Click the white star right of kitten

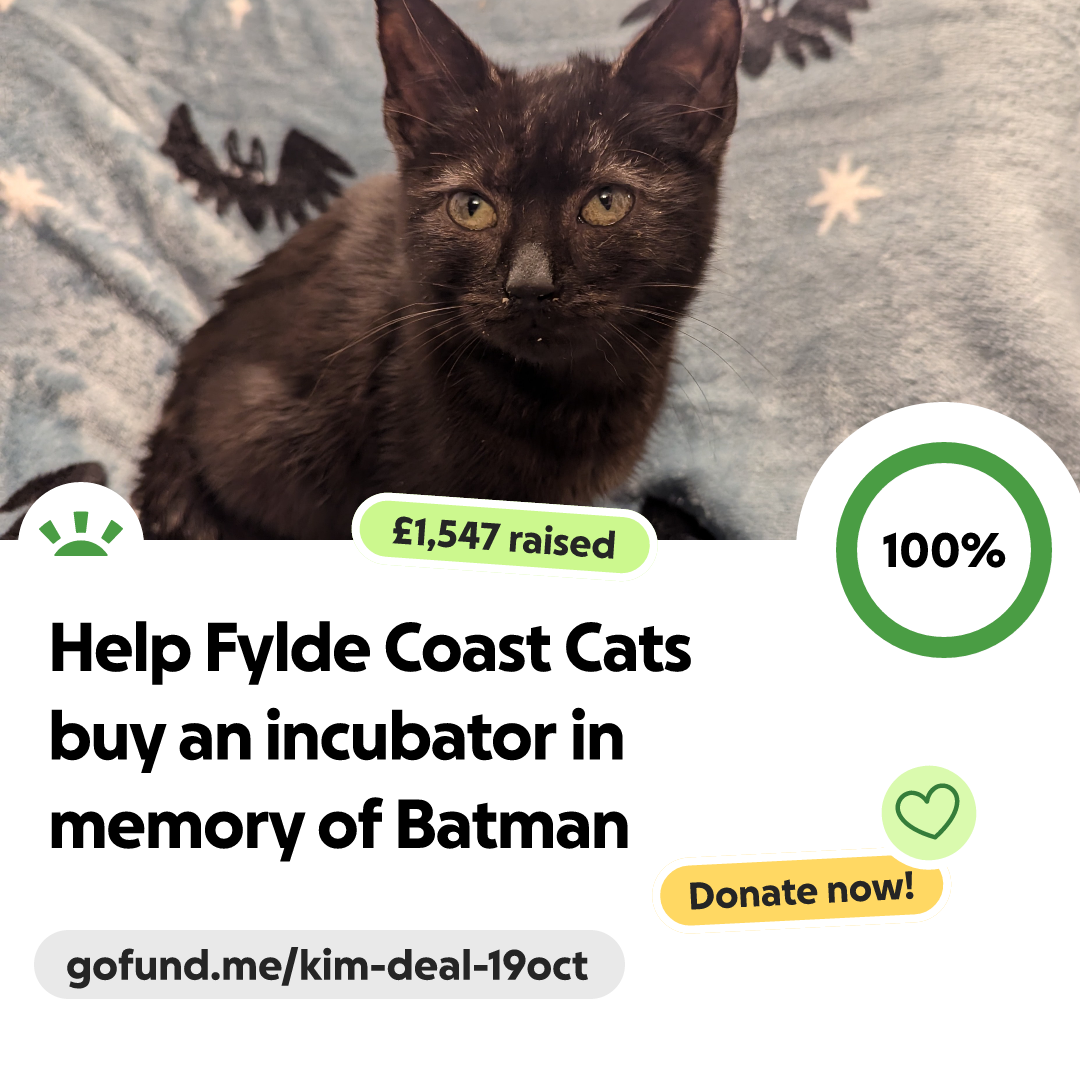pyautogui.click(x=844, y=194)
